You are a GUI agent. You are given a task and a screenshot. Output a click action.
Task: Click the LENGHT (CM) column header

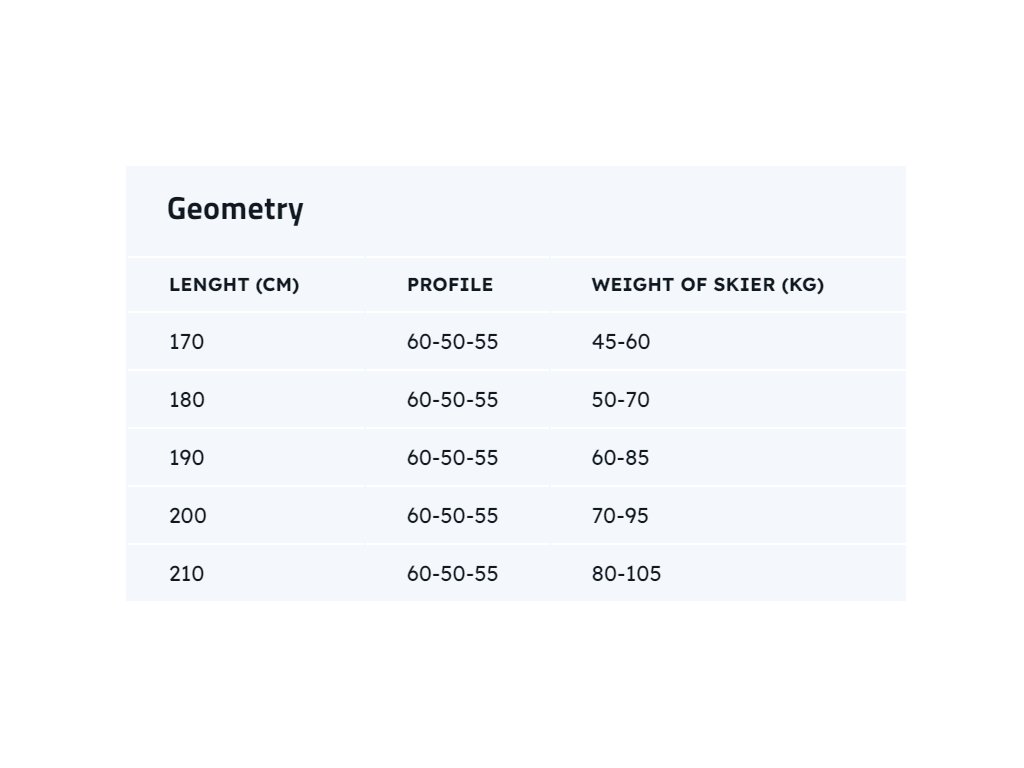point(234,285)
